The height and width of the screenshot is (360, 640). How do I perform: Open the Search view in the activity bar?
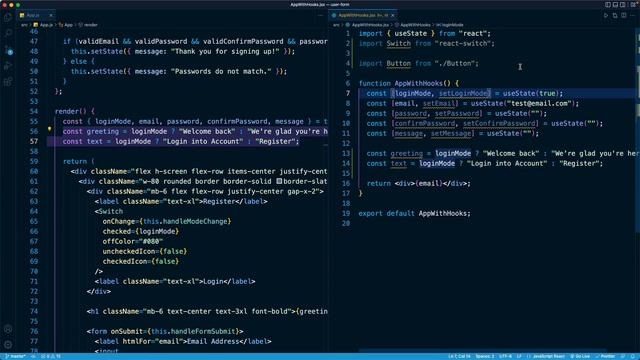click(8, 33)
